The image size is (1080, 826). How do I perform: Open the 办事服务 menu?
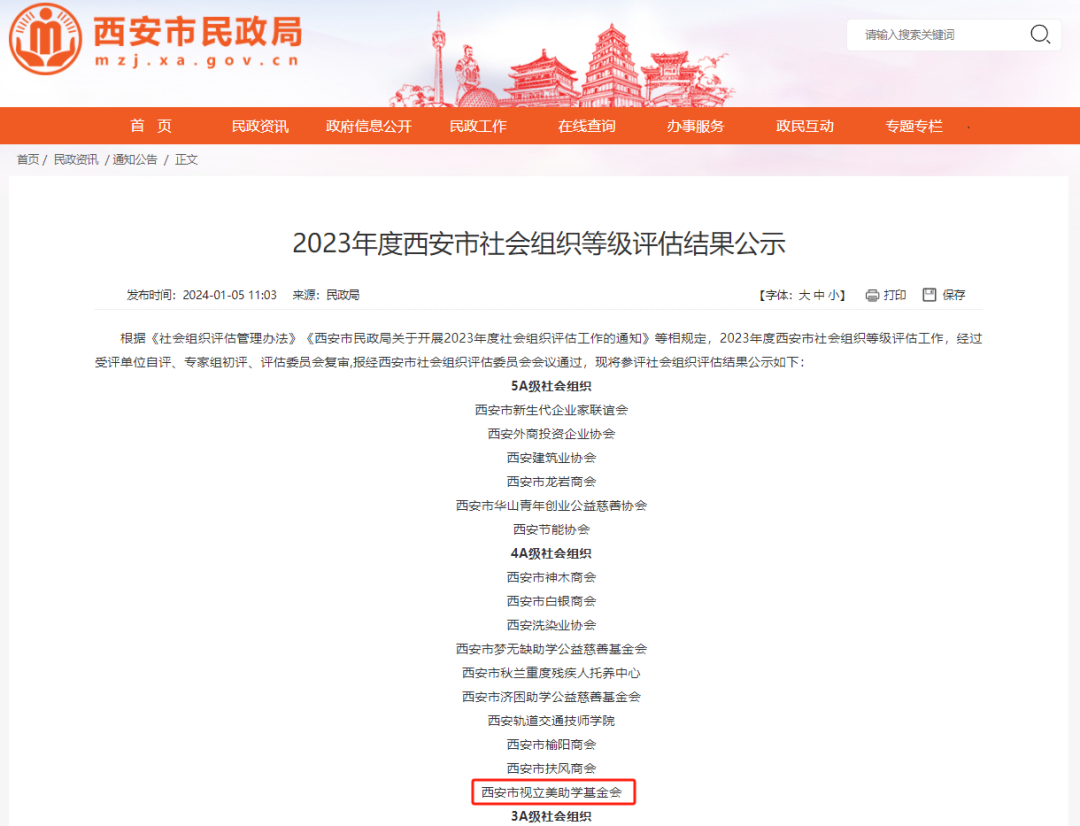click(x=696, y=126)
